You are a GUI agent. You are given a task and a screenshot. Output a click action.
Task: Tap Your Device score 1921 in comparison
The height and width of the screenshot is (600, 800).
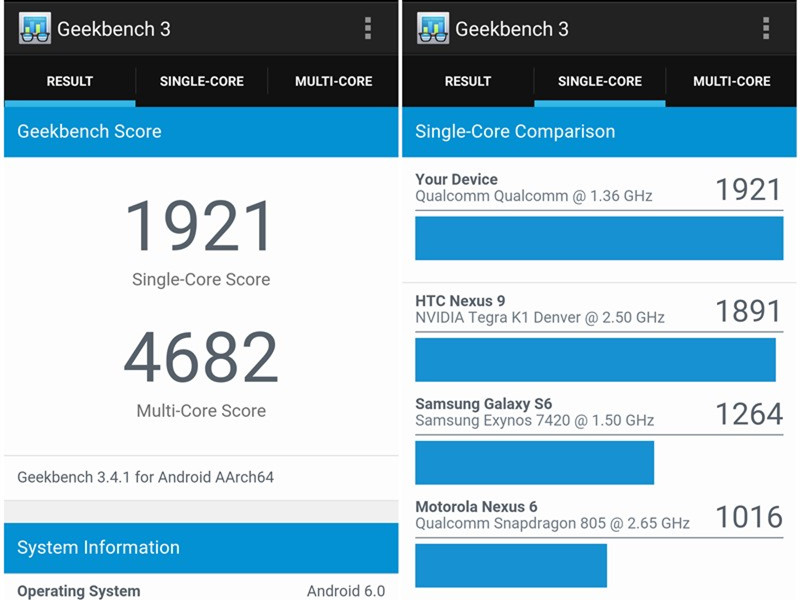pos(748,190)
